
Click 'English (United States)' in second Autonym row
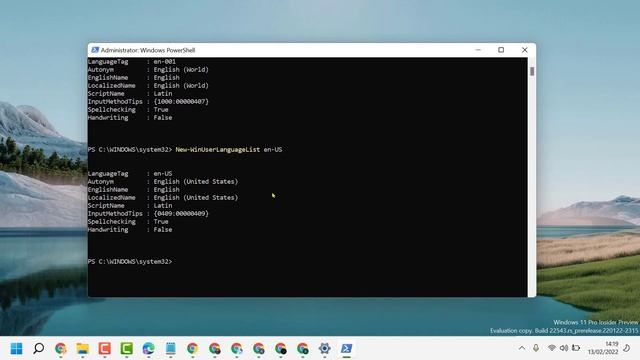tap(196, 182)
